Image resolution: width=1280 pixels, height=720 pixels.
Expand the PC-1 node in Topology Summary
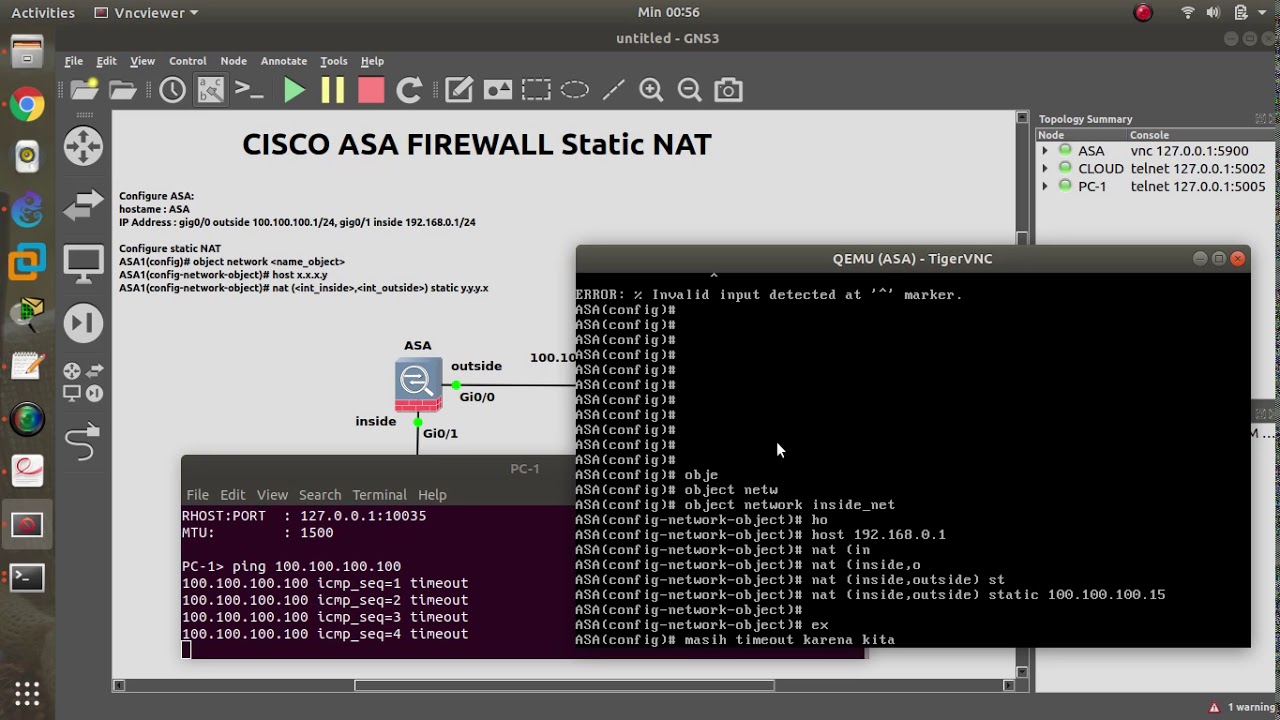click(x=1045, y=187)
